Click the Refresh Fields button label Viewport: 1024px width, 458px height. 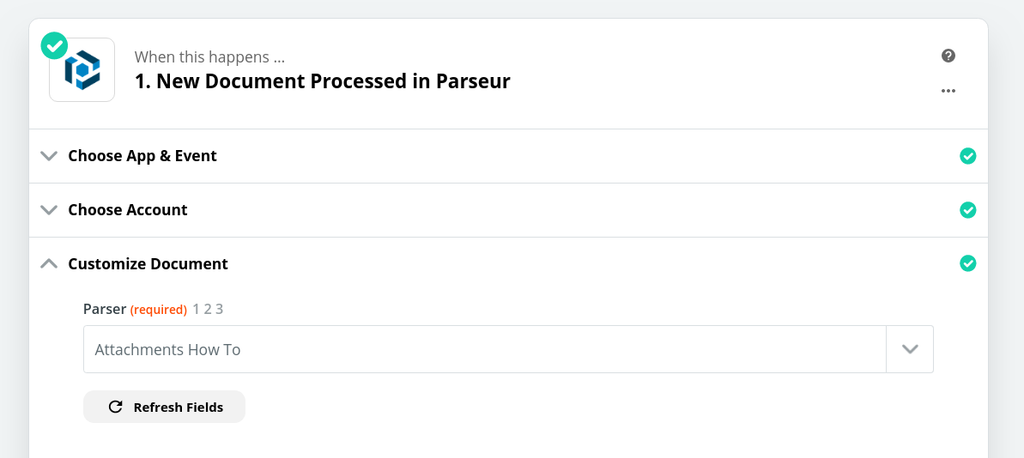click(x=178, y=407)
